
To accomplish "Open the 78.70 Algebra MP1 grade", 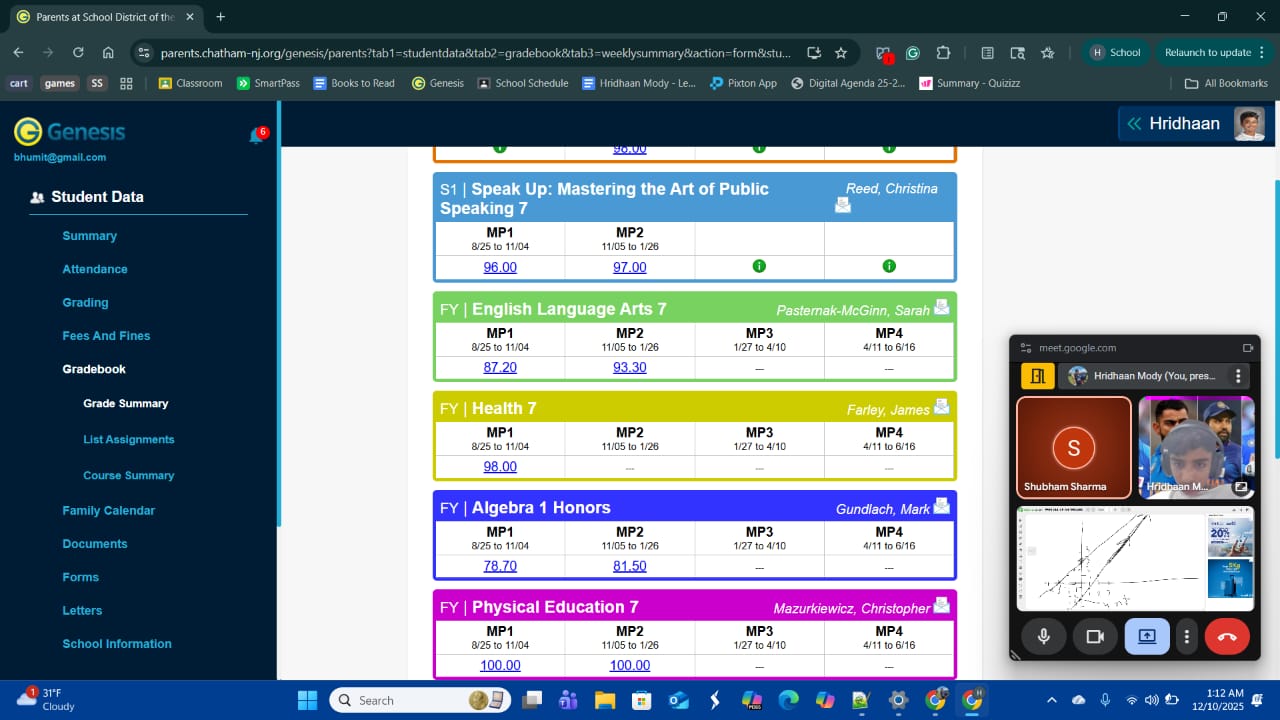I will tap(500, 566).
